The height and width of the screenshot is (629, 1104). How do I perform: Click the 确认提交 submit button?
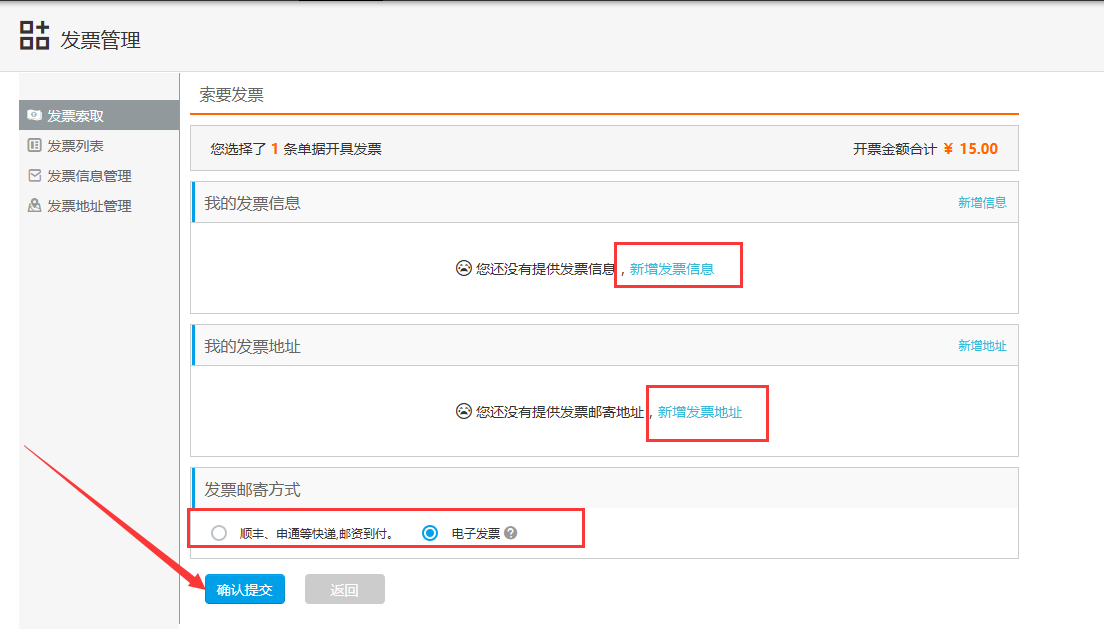[x=244, y=589]
